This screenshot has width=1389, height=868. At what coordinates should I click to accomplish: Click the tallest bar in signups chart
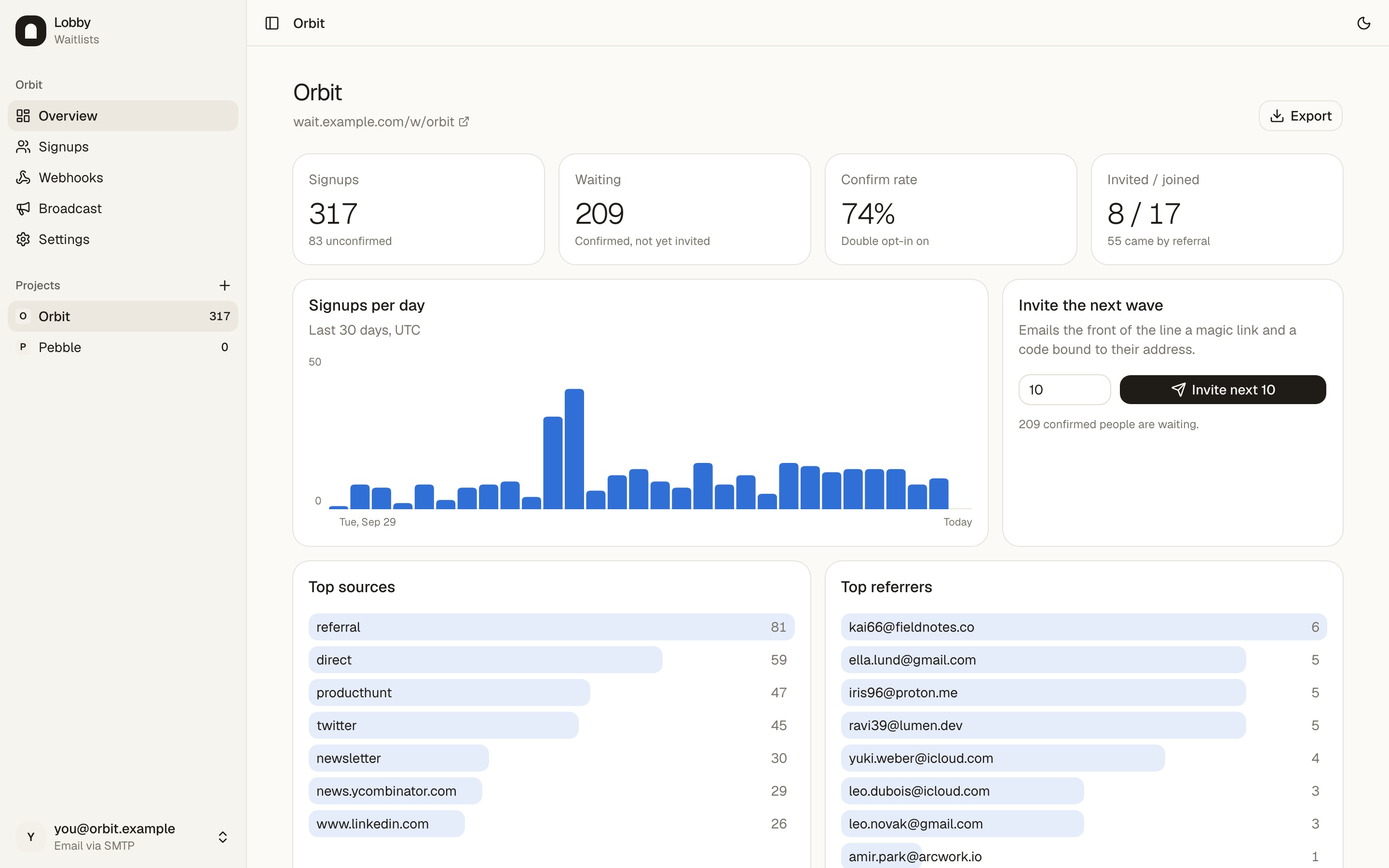pyautogui.click(x=574, y=449)
